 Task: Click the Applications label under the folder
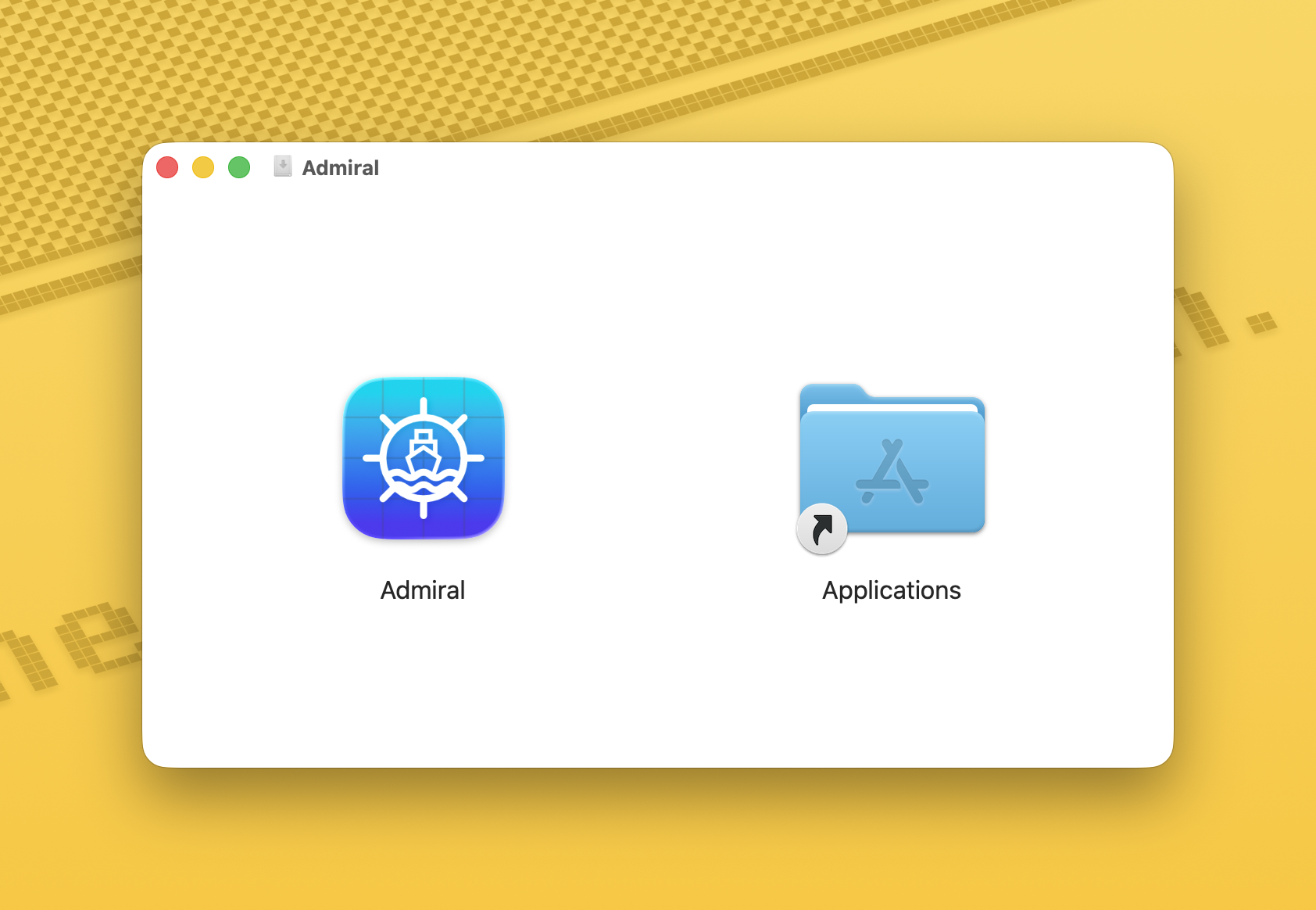point(891,590)
